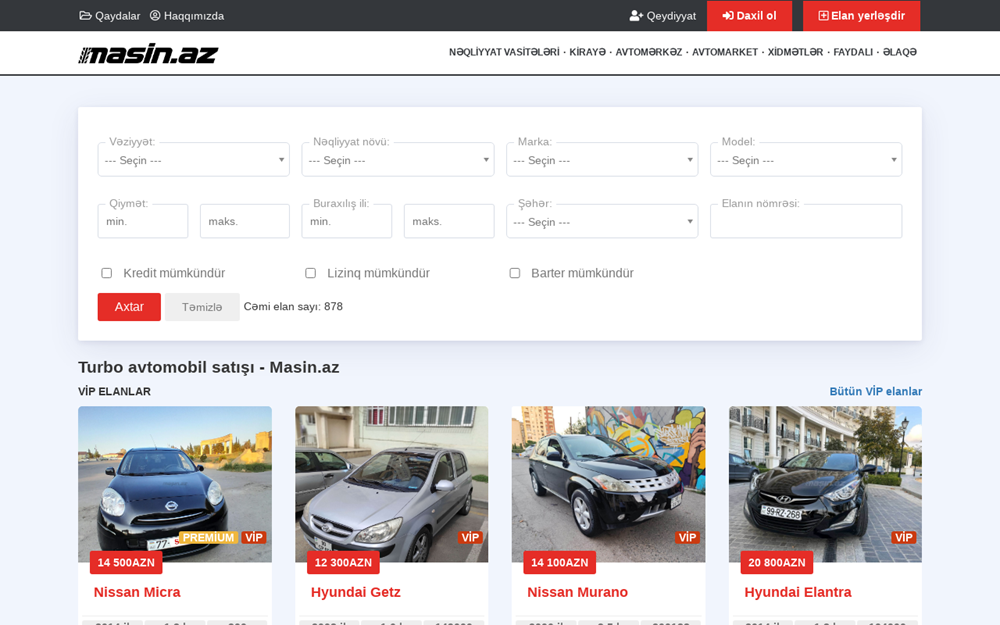Click the VİP ELANLAR heading
This screenshot has width=1000, height=625.
click(x=115, y=392)
